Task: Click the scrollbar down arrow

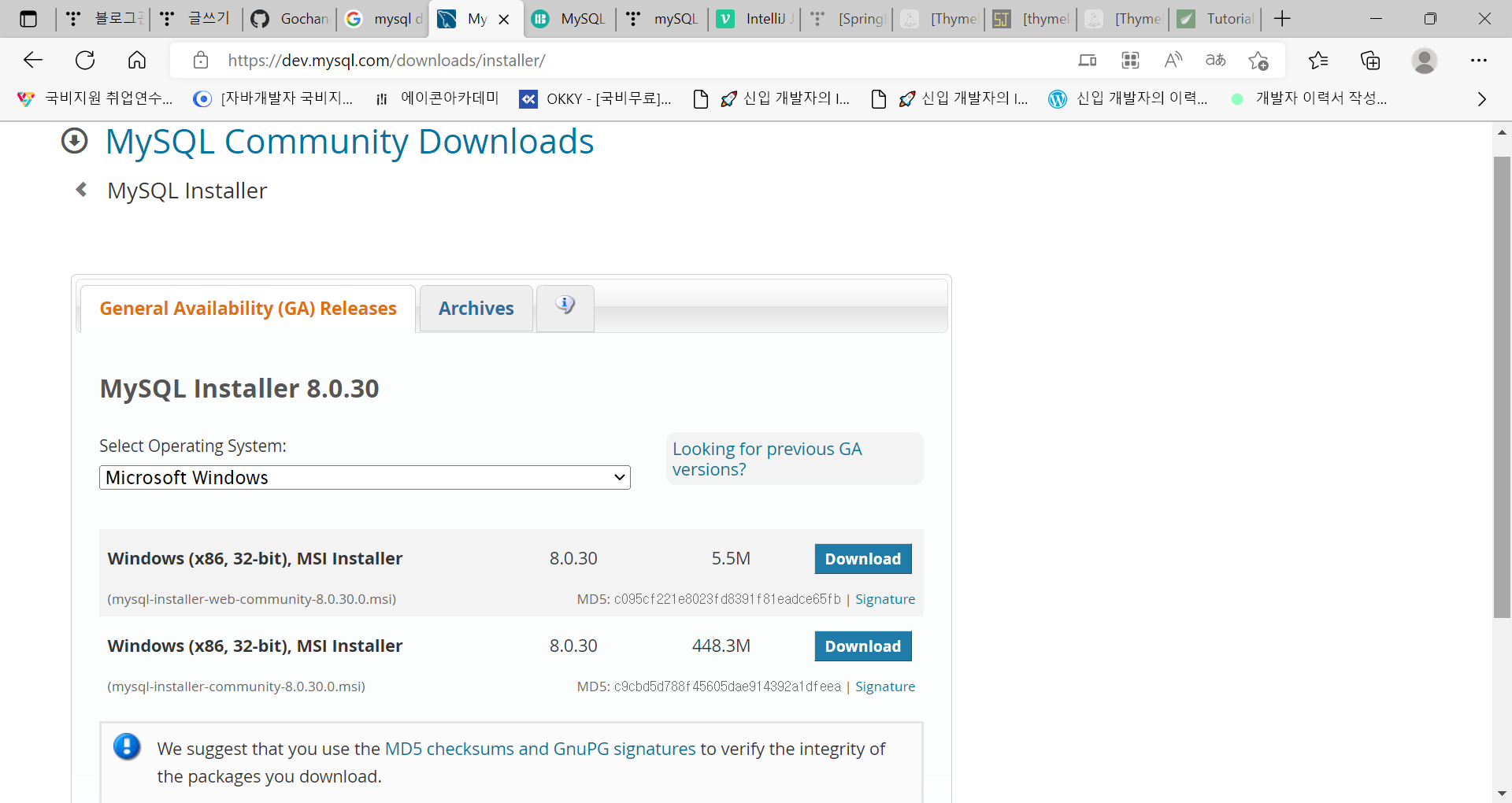Action: pos(1502,794)
